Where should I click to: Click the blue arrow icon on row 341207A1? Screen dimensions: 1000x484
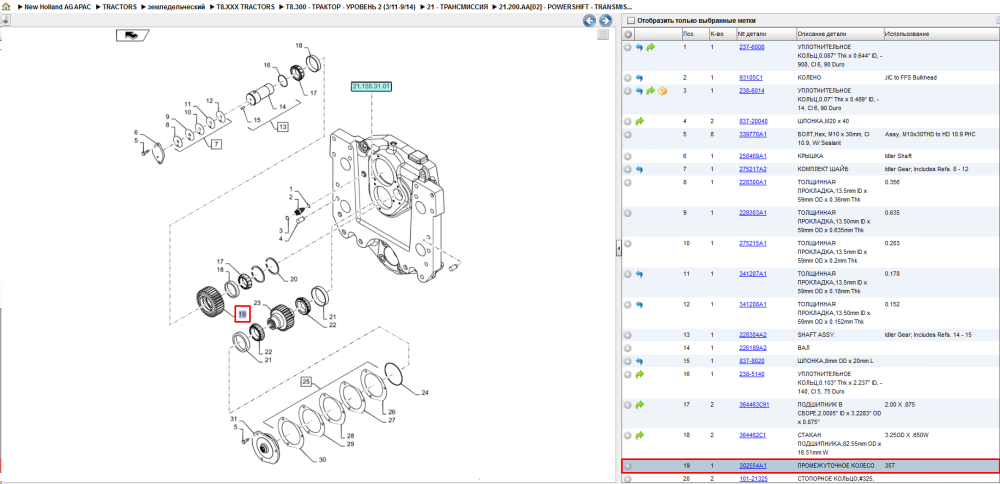(x=640, y=274)
